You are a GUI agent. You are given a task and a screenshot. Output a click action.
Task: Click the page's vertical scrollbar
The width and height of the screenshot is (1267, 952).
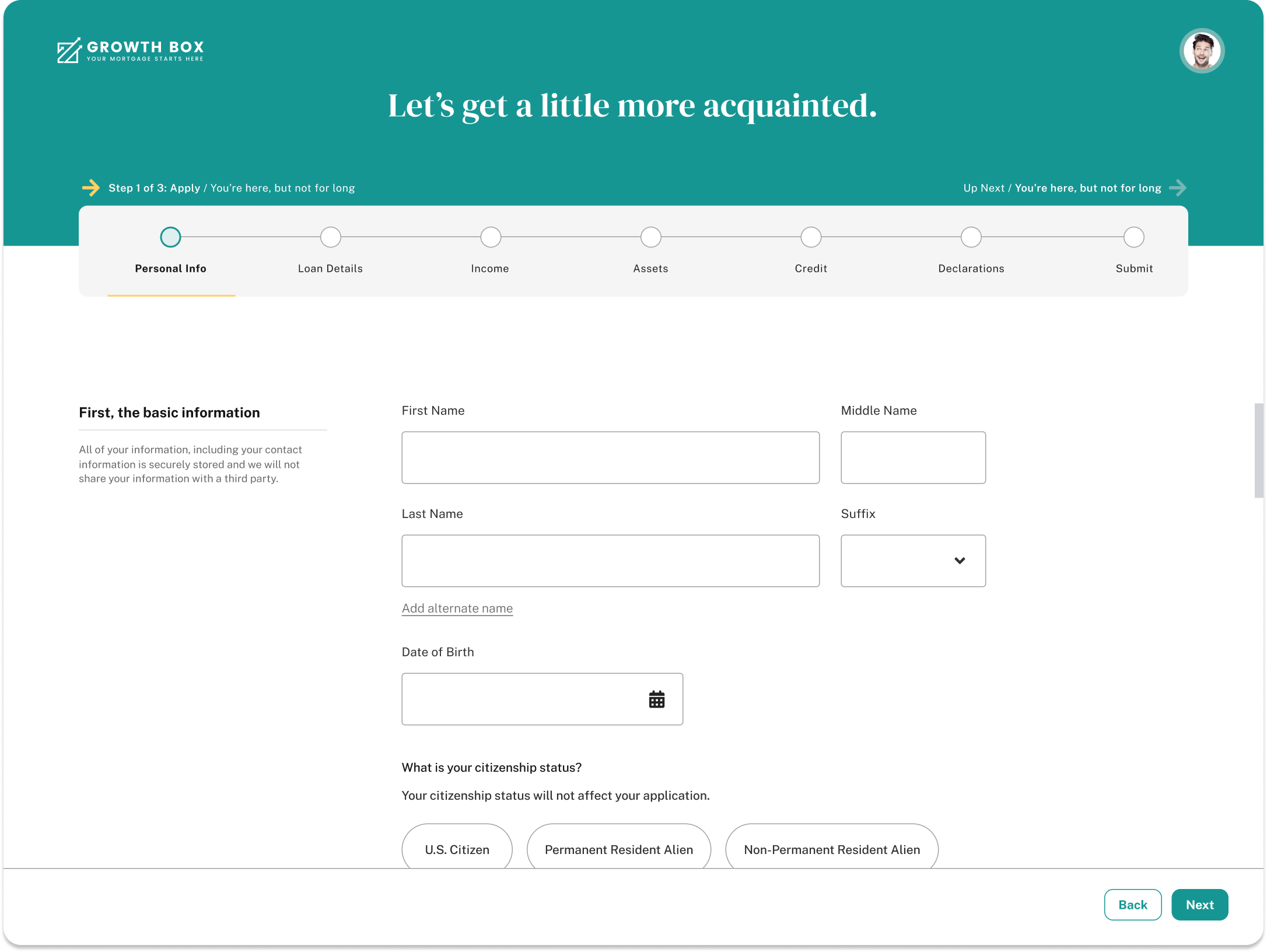[1258, 450]
